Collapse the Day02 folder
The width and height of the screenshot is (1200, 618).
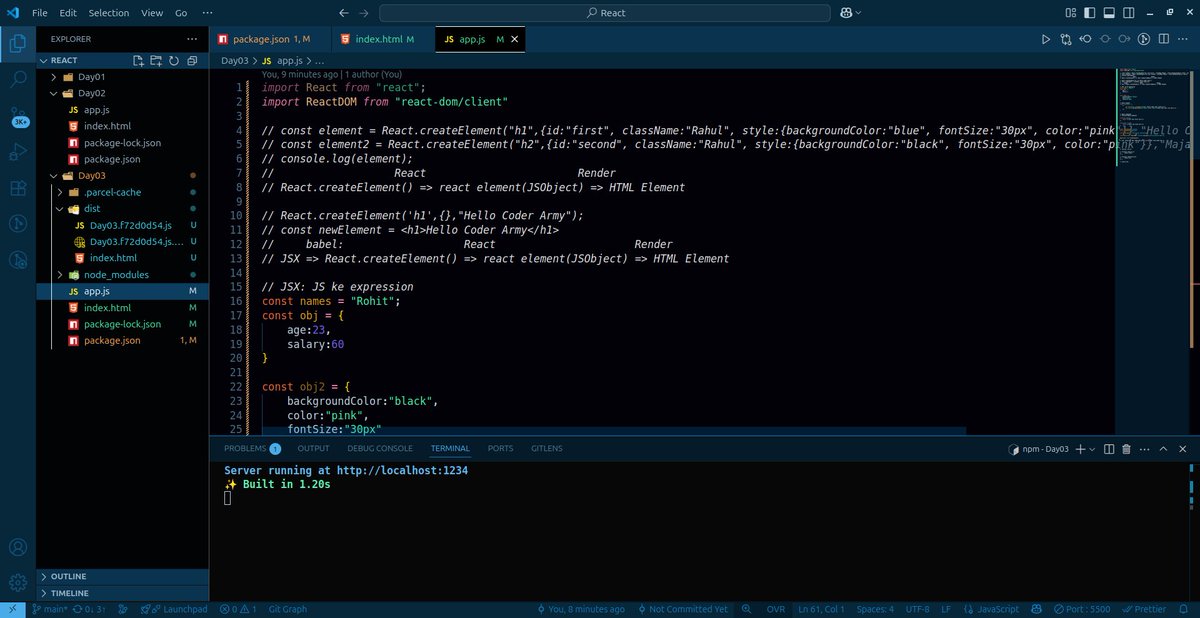[x=54, y=93]
